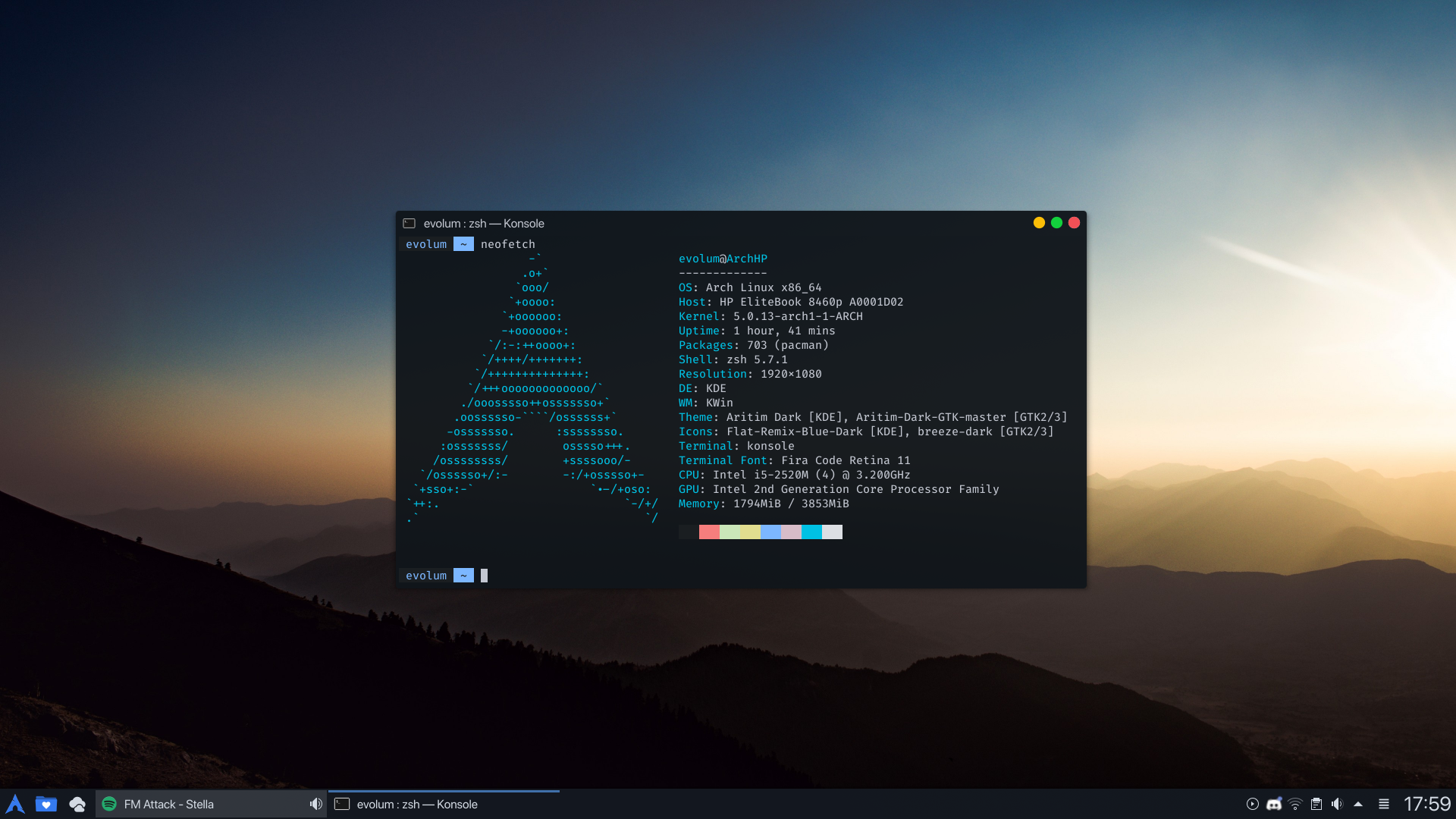Mute audio on the FM Attack taskbar entry
The height and width of the screenshot is (819, 1456).
[x=315, y=804]
